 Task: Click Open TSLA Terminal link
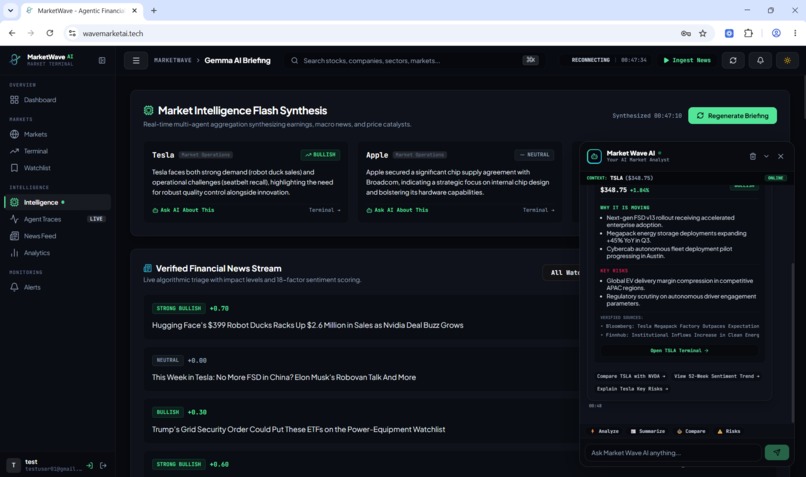679,351
